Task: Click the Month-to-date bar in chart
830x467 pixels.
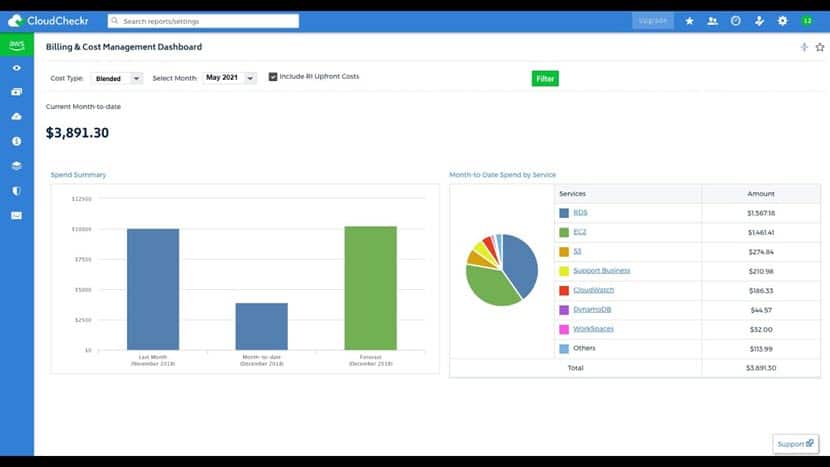Action: point(261,326)
